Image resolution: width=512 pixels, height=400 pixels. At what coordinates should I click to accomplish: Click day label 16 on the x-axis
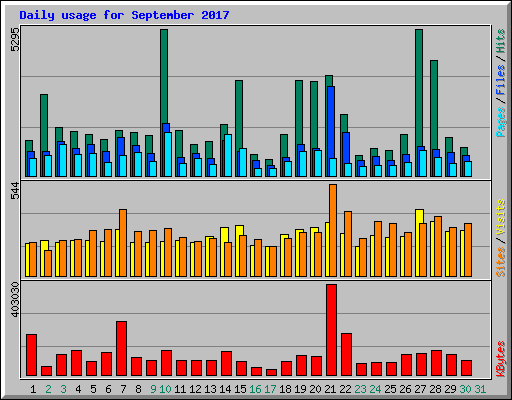point(255,389)
